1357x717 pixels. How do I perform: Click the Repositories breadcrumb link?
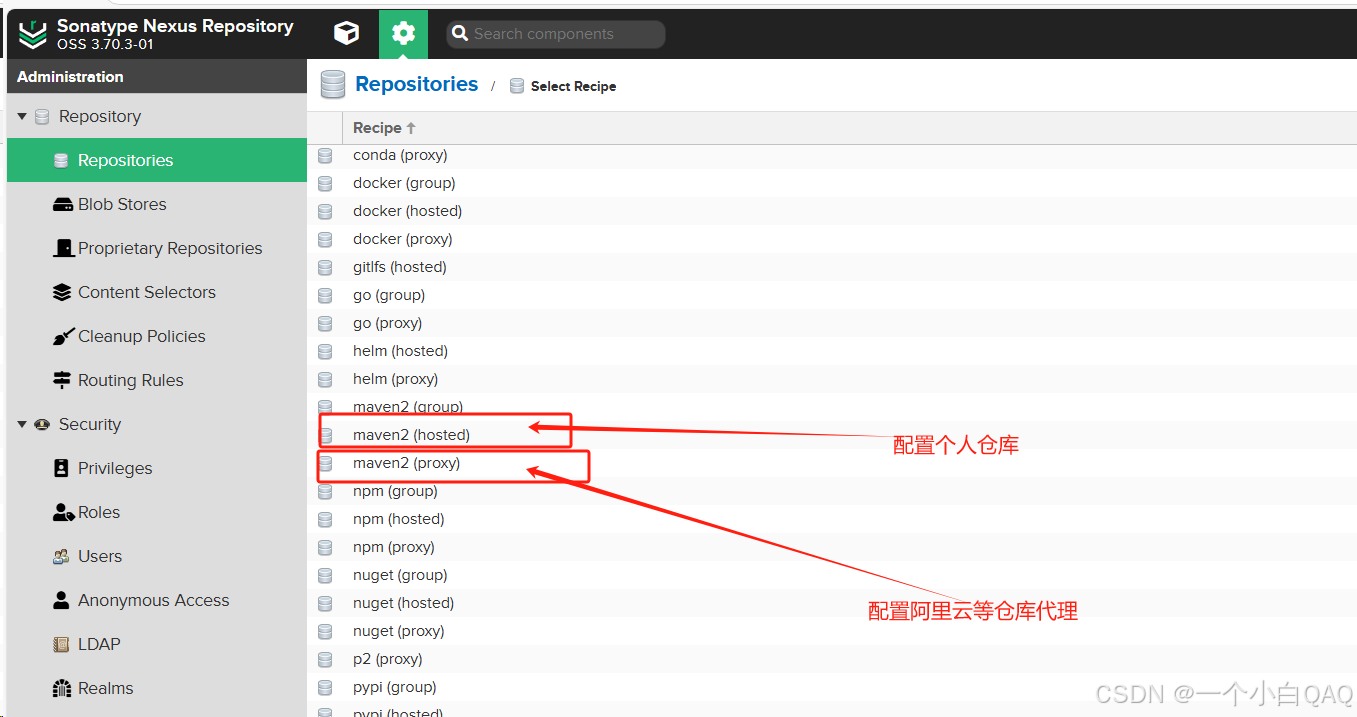[416, 84]
